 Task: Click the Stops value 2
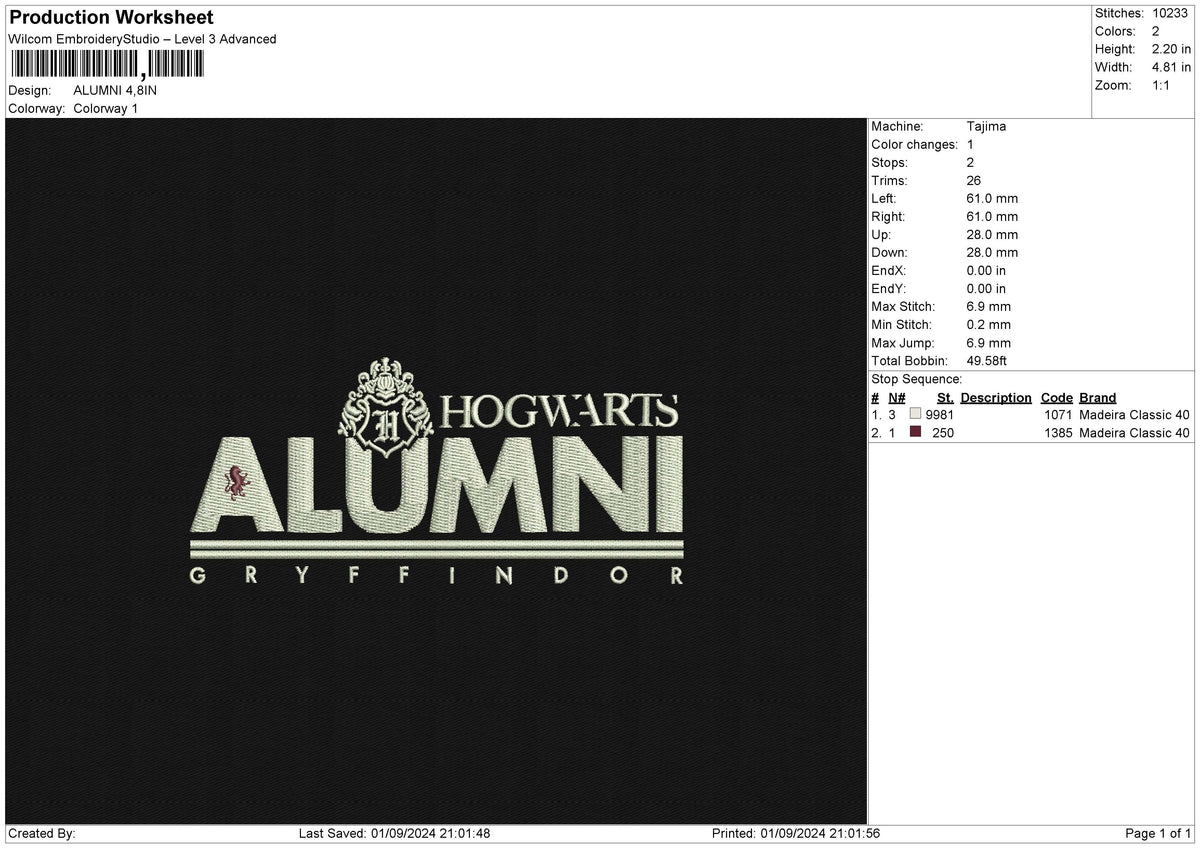click(971, 162)
